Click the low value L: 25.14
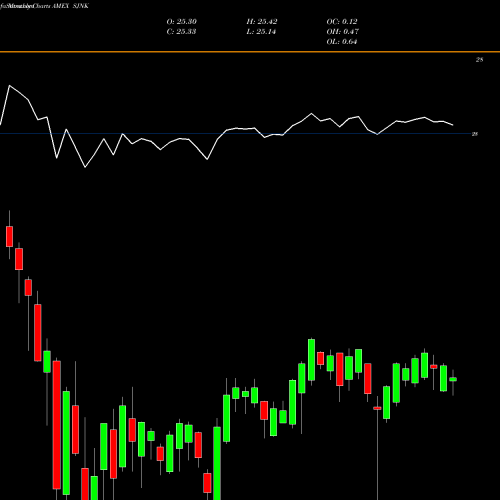 click(261, 32)
